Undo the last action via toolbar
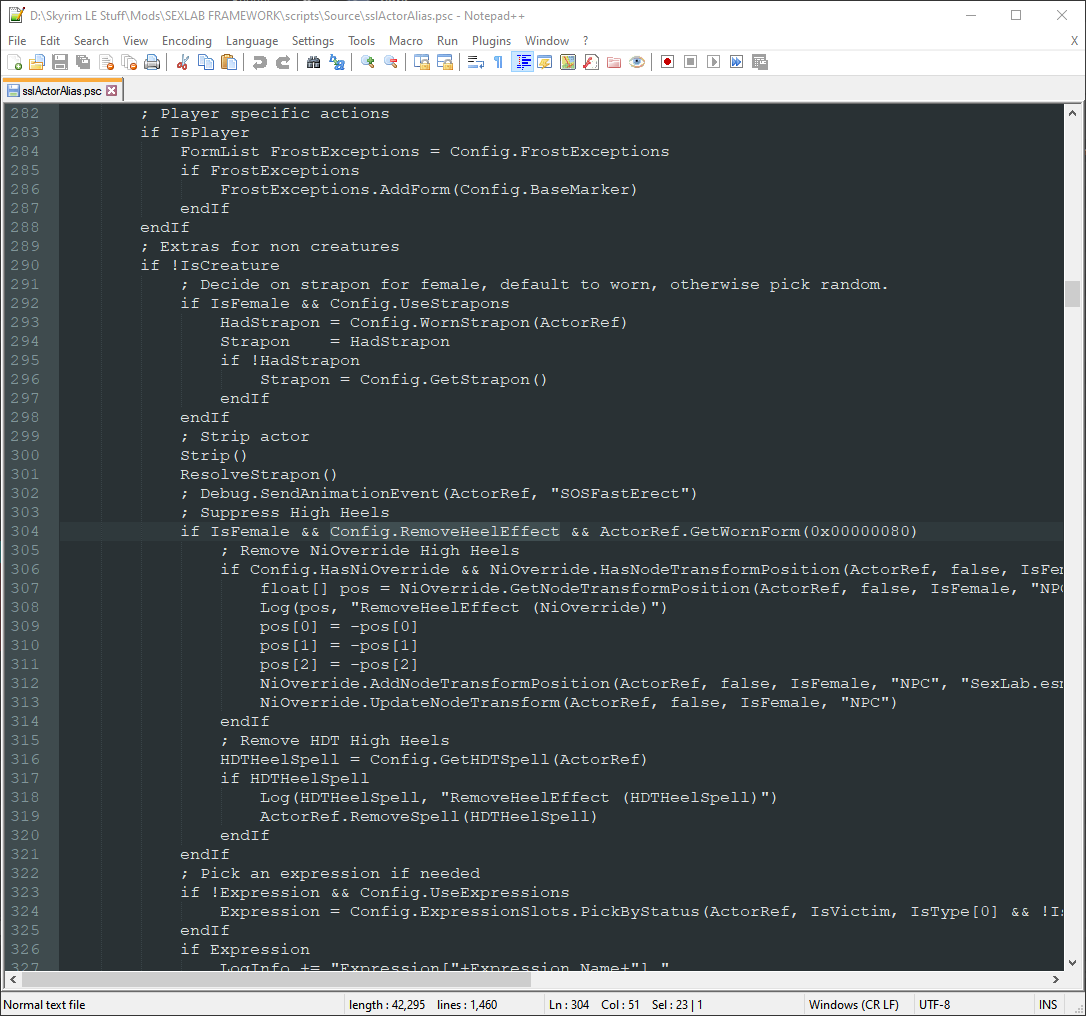Viewport: 1086px width, 1016px height. 260,62
